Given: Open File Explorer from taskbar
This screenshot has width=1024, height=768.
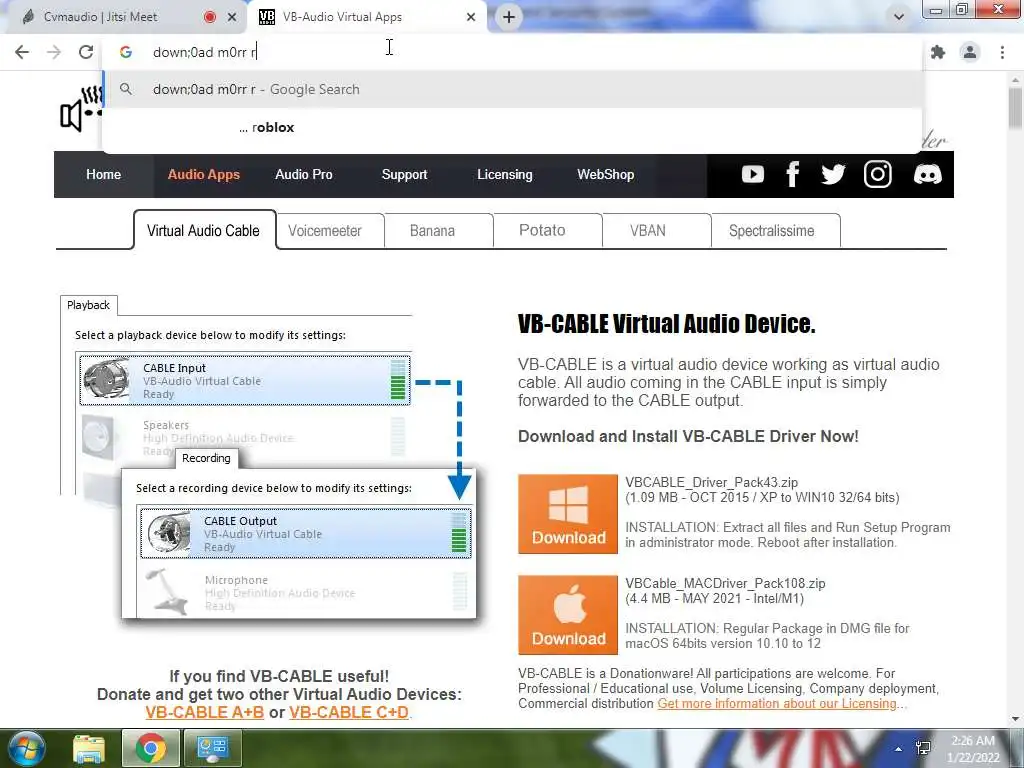Looking at the screenshot, I should 89,748.
